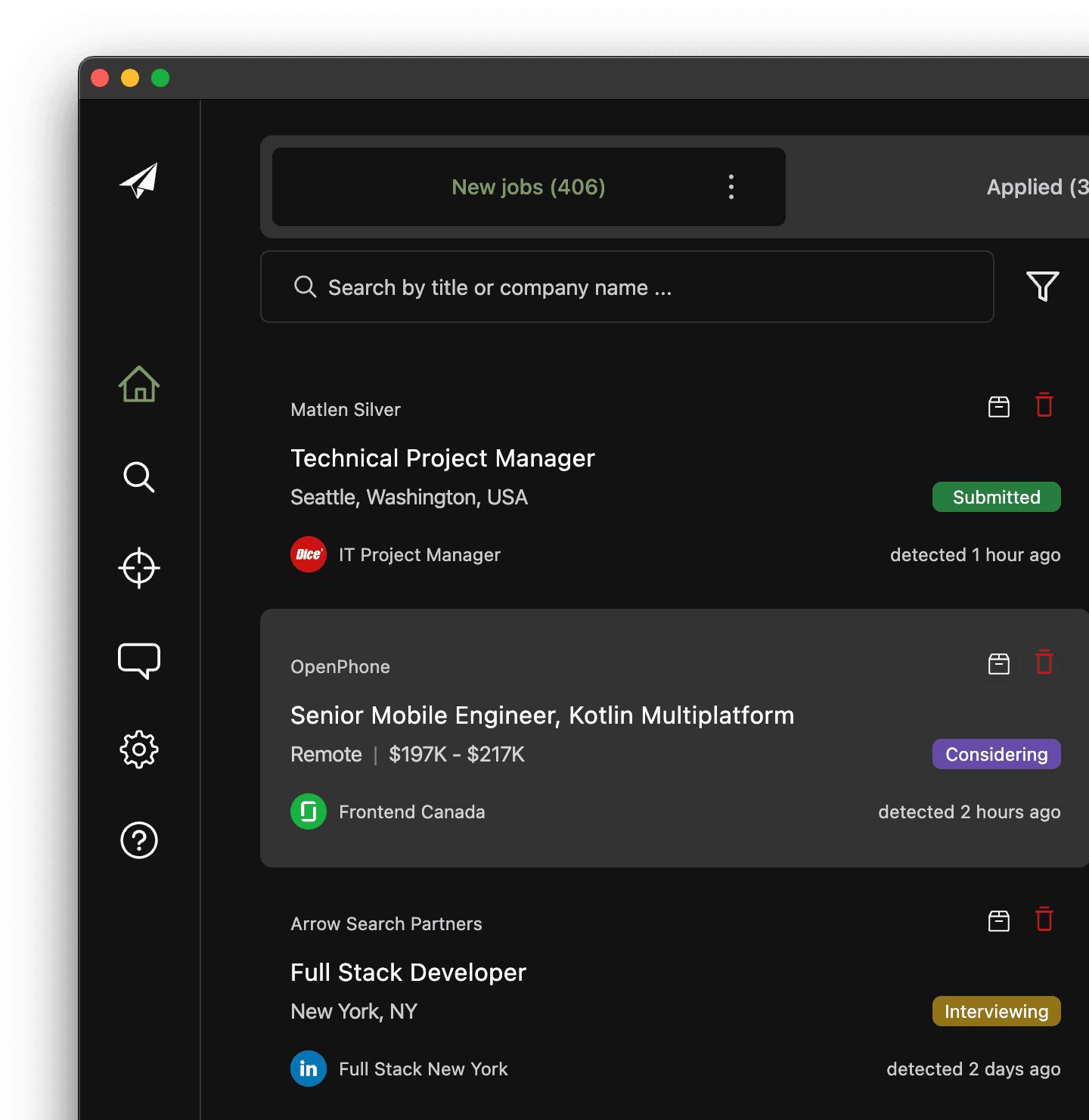This screenshot has height=1120, width=1089.
Task: Click the Considering status badge
Action: click(x=996, y=754)
